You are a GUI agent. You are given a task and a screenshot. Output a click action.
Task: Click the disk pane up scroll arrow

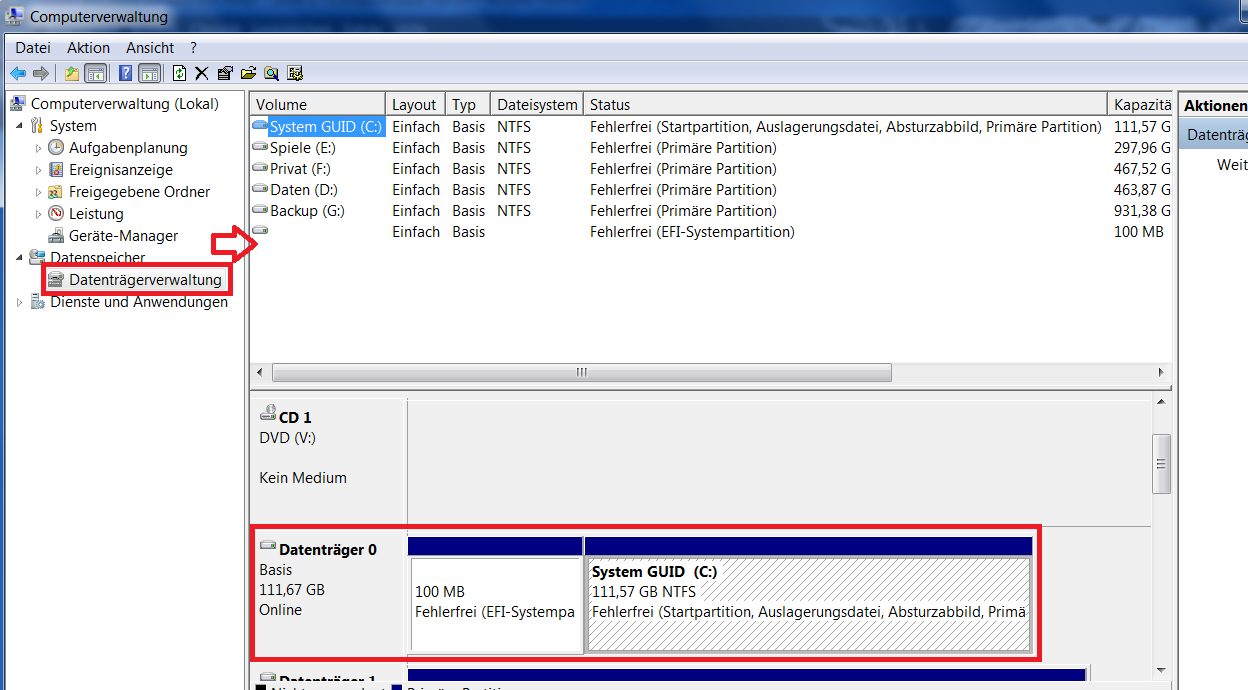(x=1161, y=402)
